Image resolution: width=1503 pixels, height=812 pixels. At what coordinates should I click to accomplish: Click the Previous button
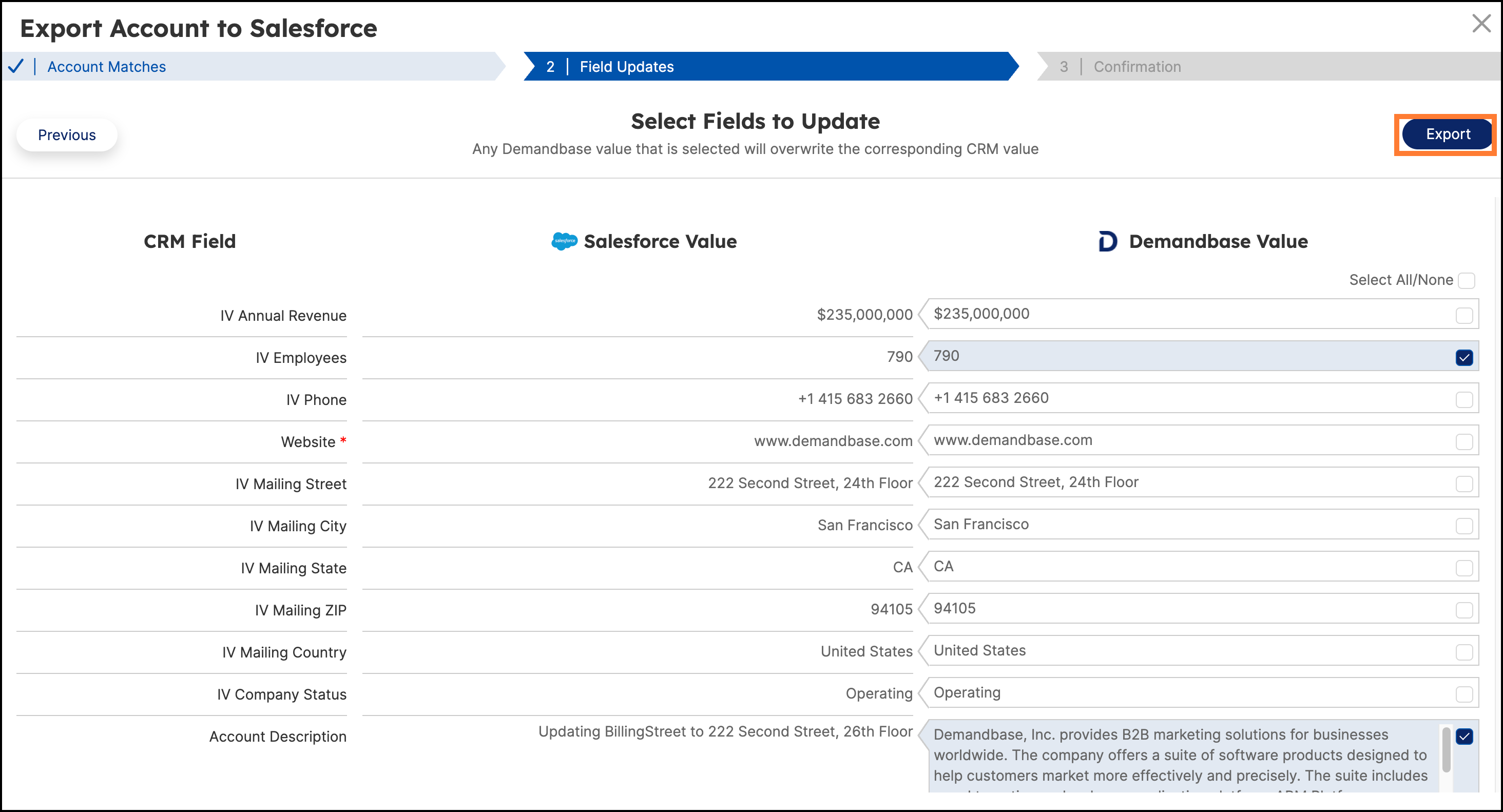coord(67,135)
